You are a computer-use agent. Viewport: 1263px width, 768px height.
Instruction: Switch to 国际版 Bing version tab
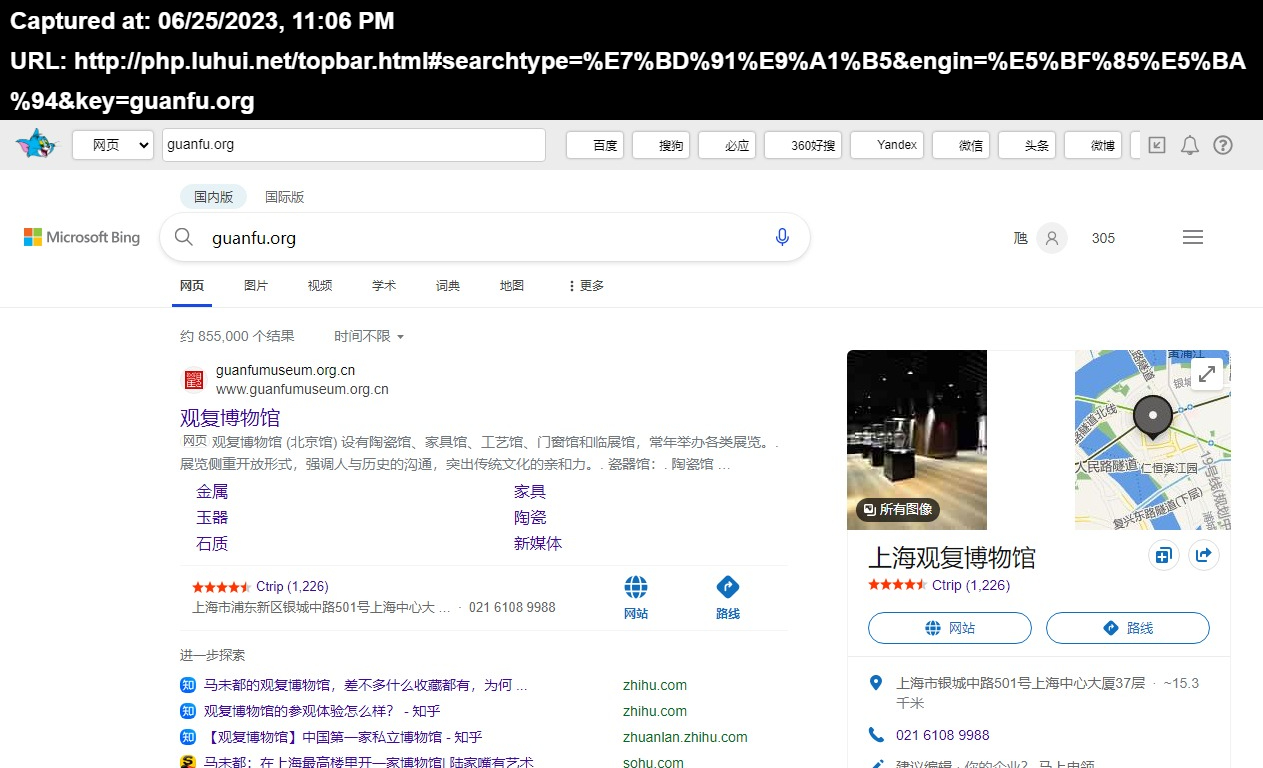(284, 197)
